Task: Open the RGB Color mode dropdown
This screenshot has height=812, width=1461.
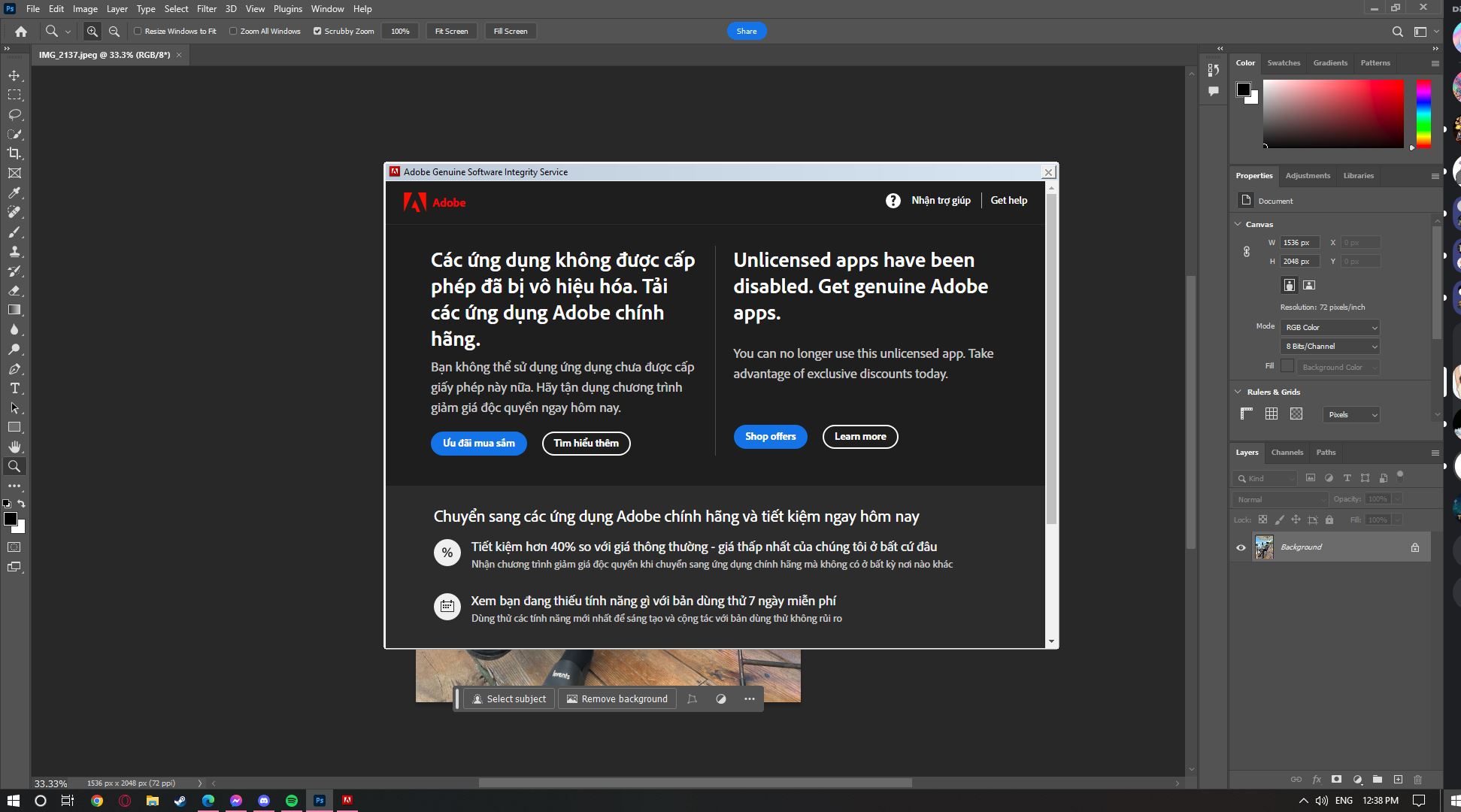Action: [1329, 327]
